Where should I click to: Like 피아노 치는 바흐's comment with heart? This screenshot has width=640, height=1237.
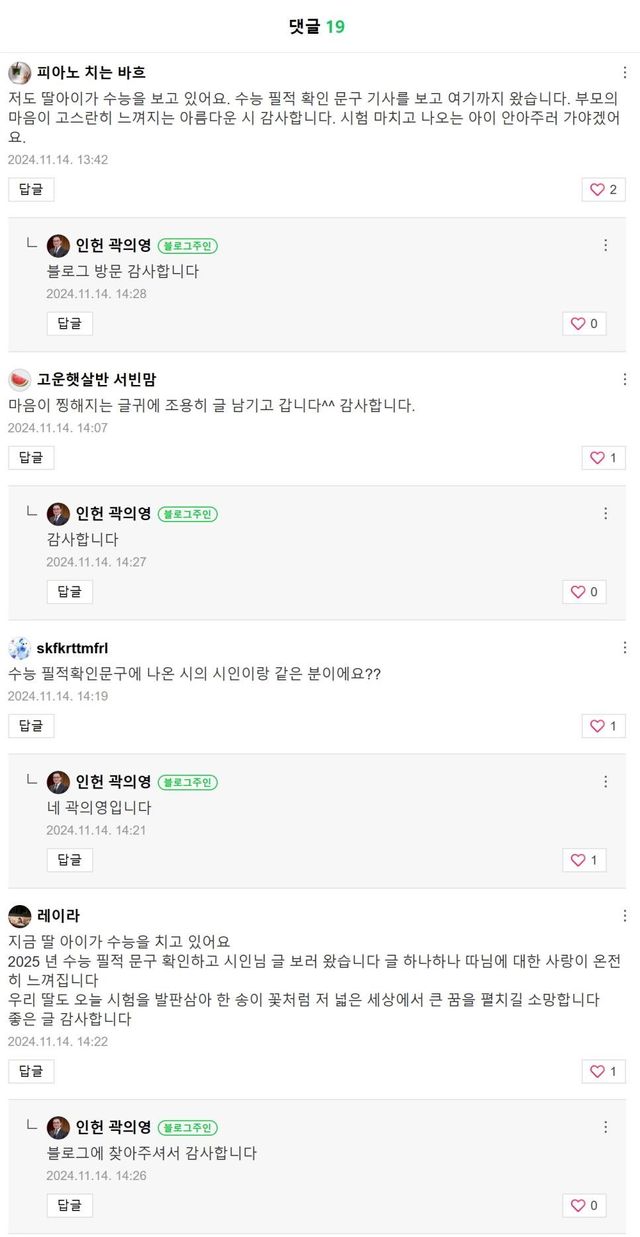click(603, 190)
